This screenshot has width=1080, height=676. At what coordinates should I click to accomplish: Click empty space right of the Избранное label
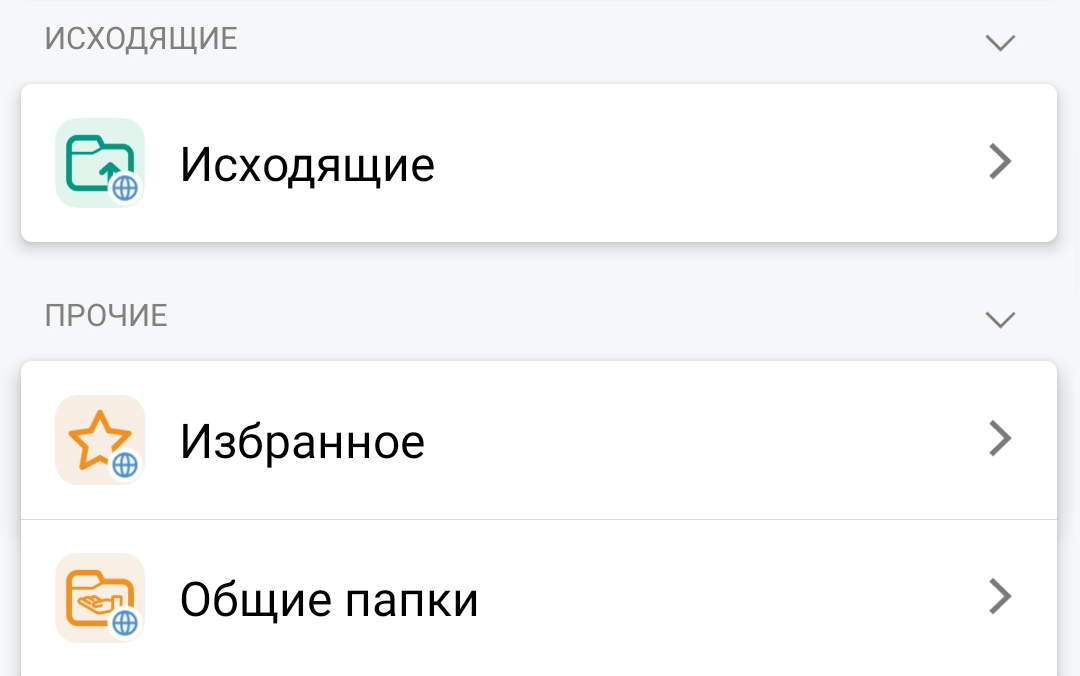[x=700, y=440]
